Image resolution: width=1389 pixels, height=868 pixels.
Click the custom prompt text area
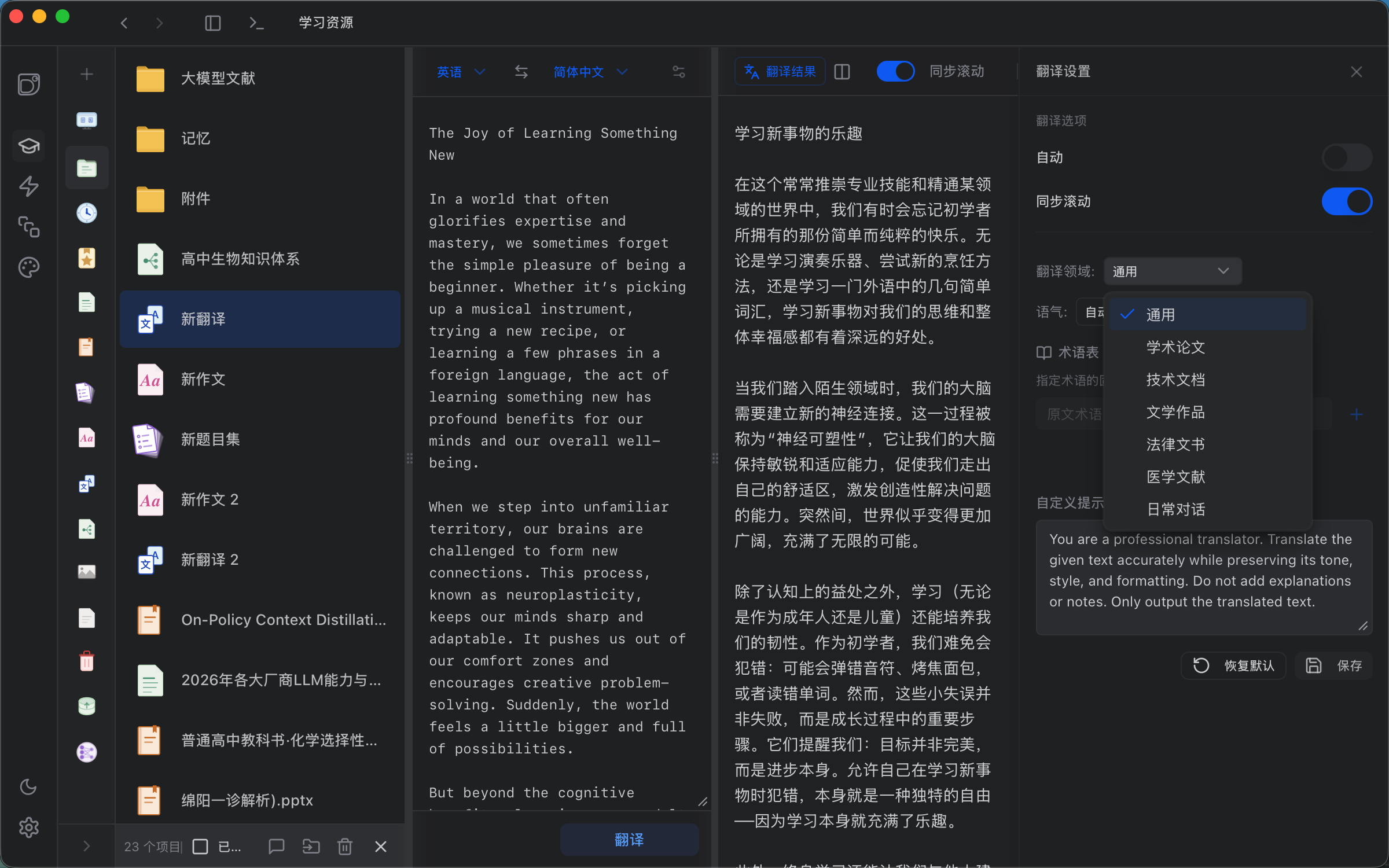pos(1204,578)
